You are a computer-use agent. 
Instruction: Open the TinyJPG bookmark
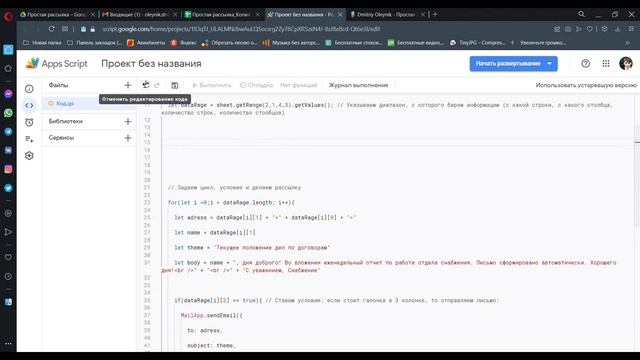click(x=478, y=42)
